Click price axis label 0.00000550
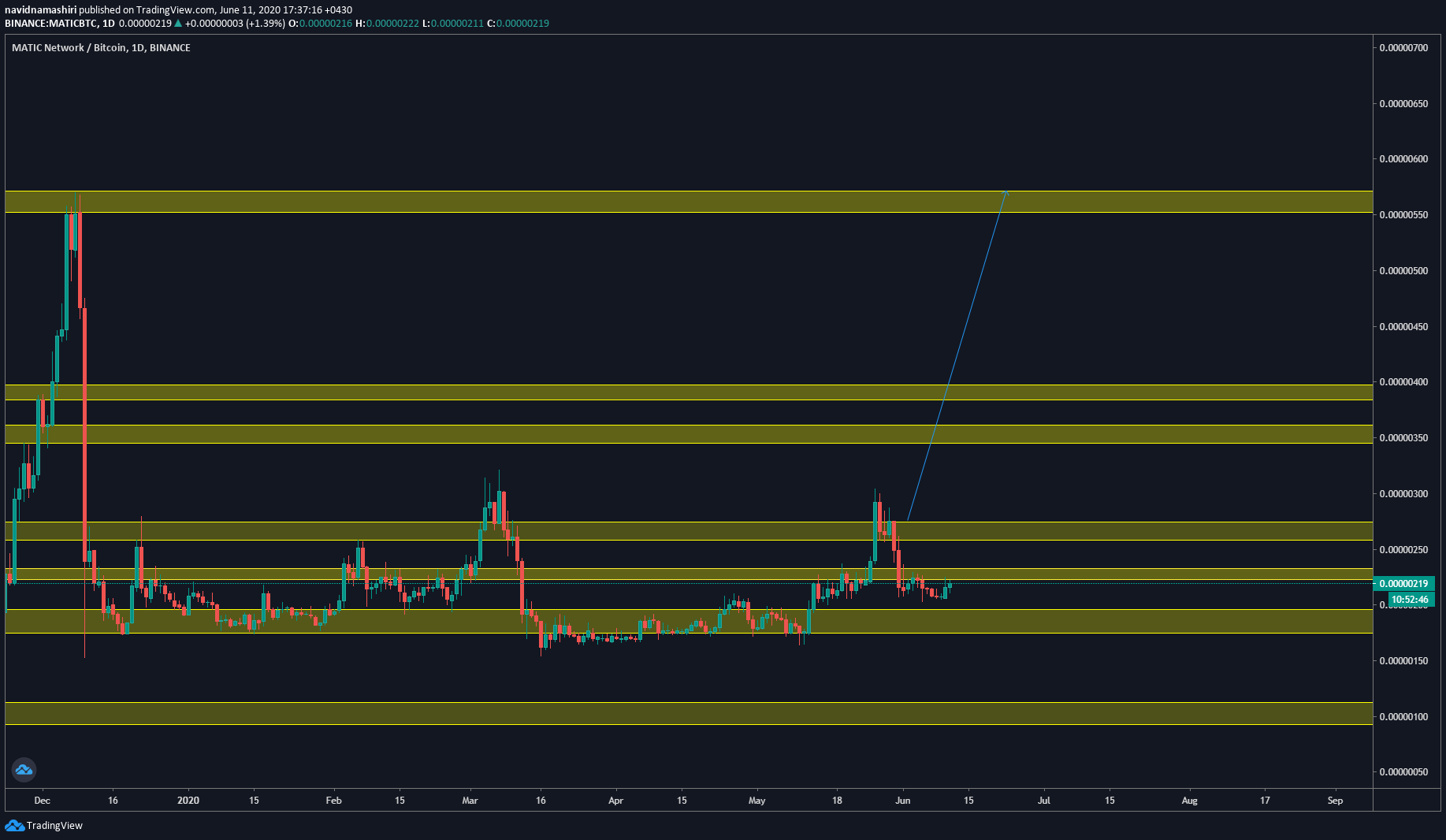1446x840 pixels. pos(1403,215)
